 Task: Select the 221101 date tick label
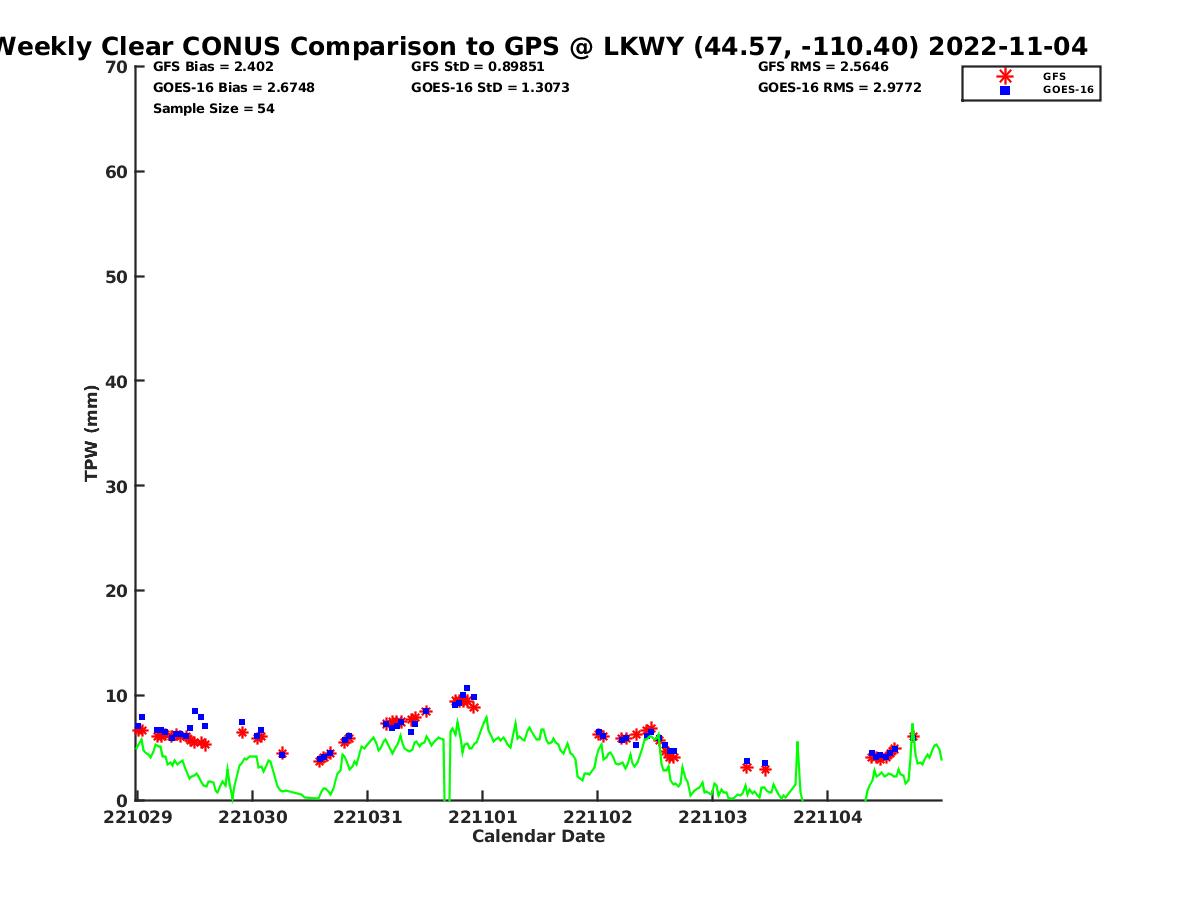point(483,817)
